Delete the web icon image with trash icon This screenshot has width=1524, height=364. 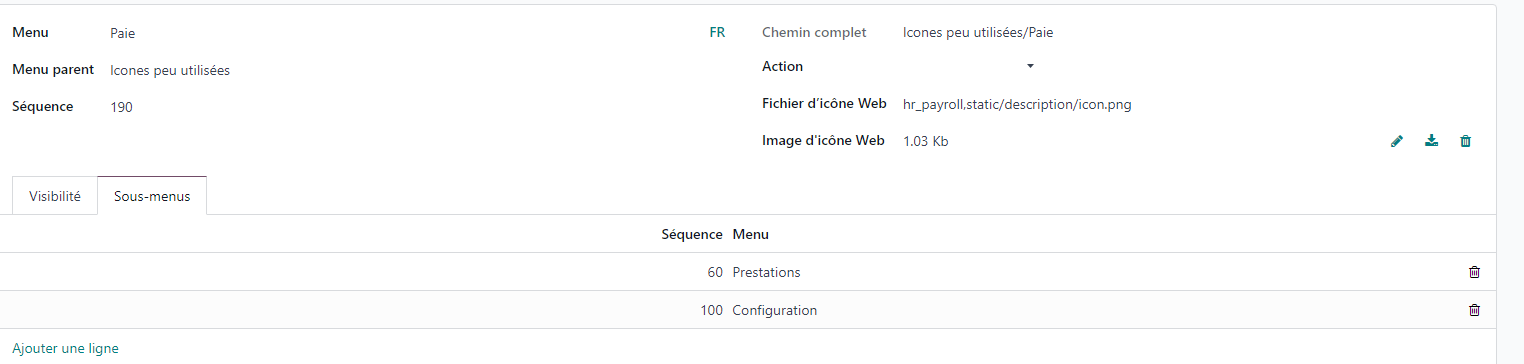pyautogui.click(x=1465, y=141)
